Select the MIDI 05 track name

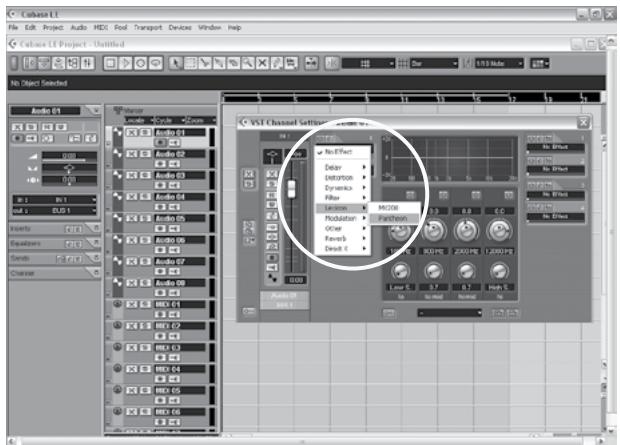pos(180,390)
